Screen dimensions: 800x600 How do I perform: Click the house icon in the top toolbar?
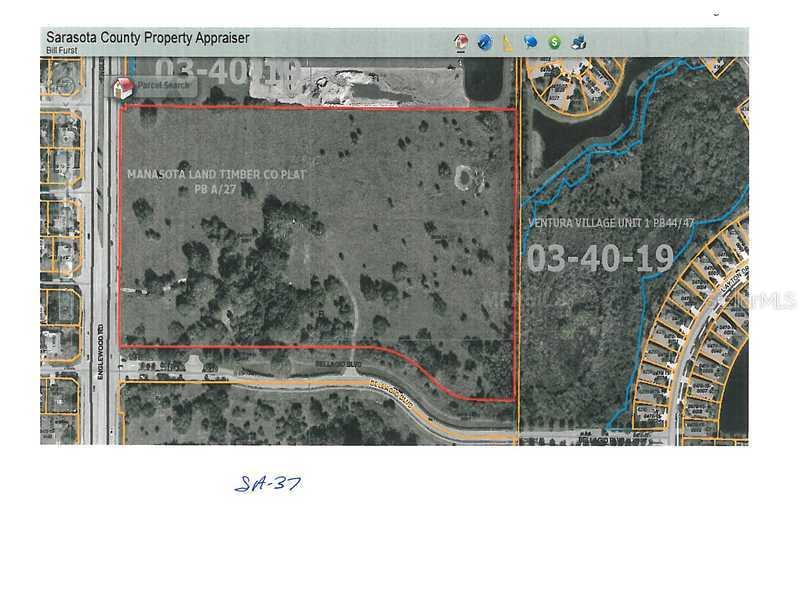[x=461, y=42]
